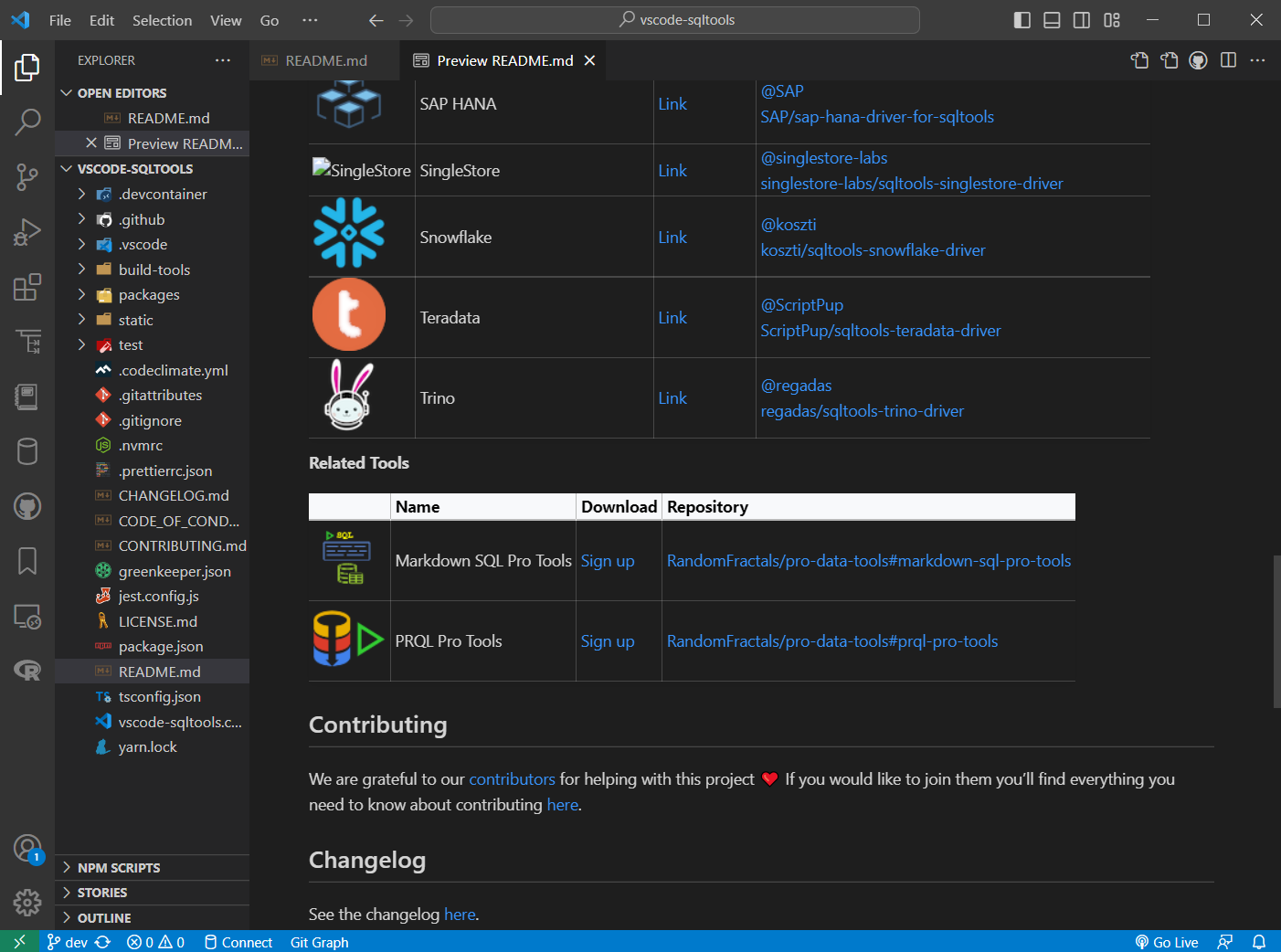Select the vscode-sqltools search box
The width and height of the screenshot is (1281, 952).
tap(674, 19)
